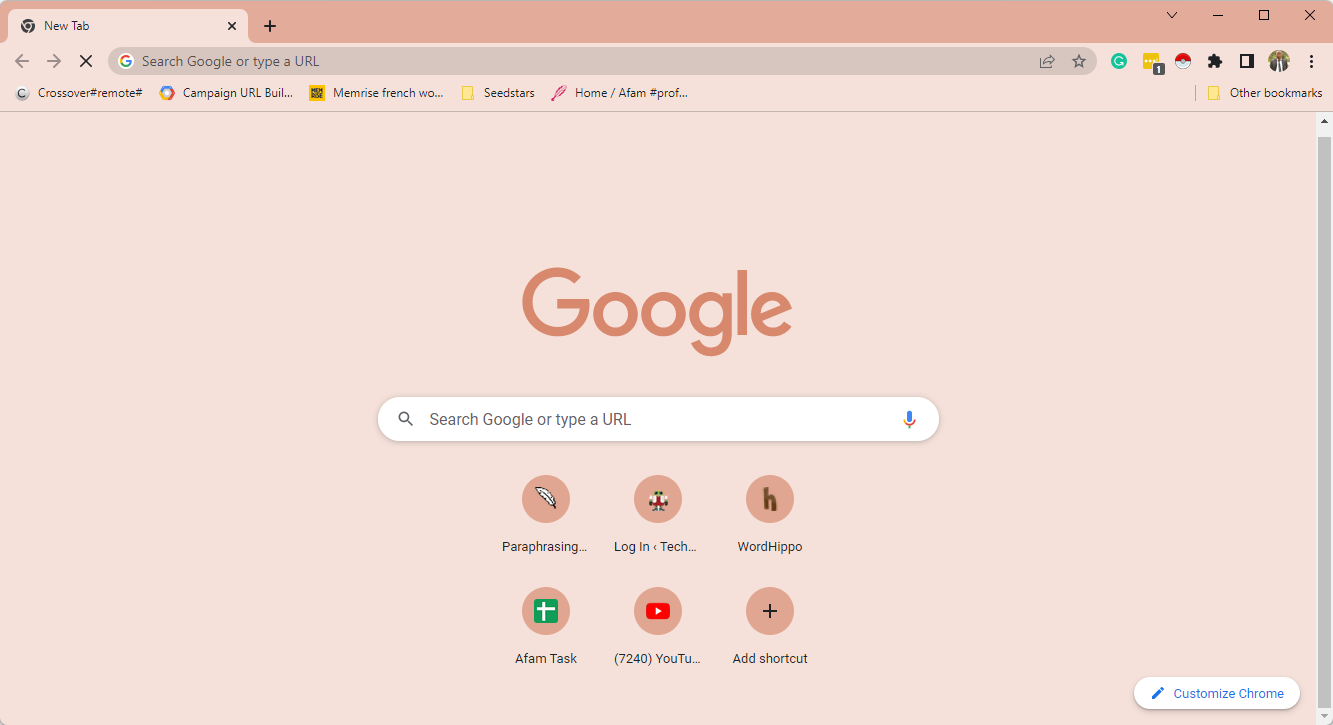Open the WordHippo shortcut
The image size is (1333, 725).
click(769, 515)
